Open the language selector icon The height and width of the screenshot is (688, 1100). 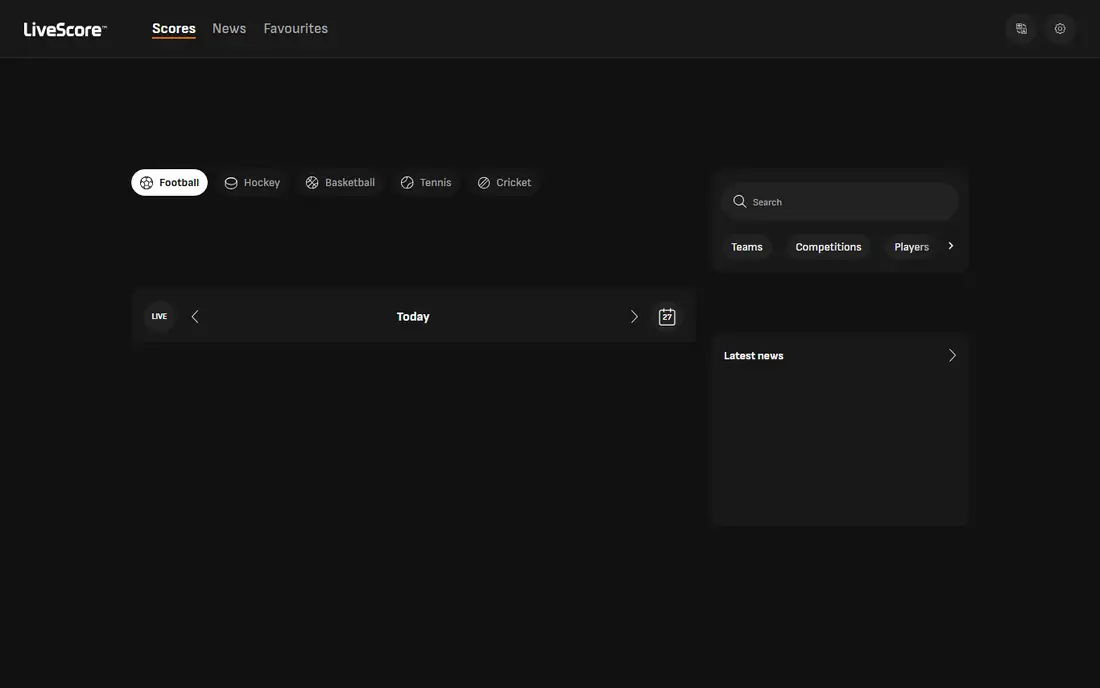tap(1021, 29)
